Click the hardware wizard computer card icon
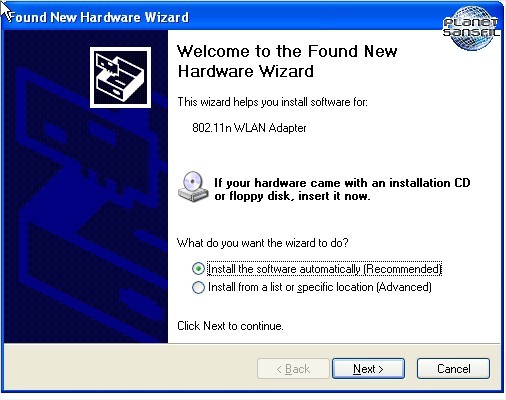Image resolution: width=506 pixels, height=400 pixels. click(120, 77)
